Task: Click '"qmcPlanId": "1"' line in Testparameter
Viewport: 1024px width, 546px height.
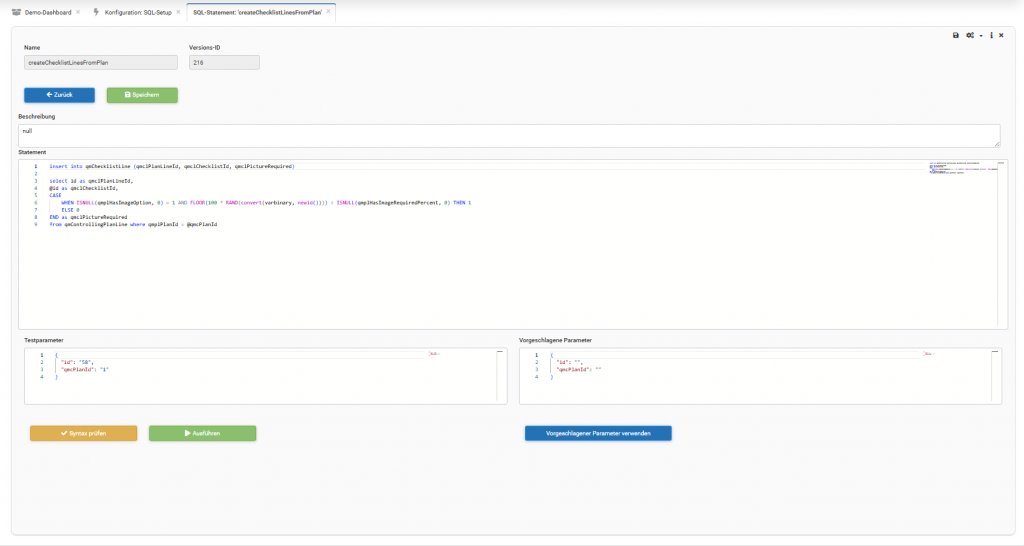Action: coord(84,369)
